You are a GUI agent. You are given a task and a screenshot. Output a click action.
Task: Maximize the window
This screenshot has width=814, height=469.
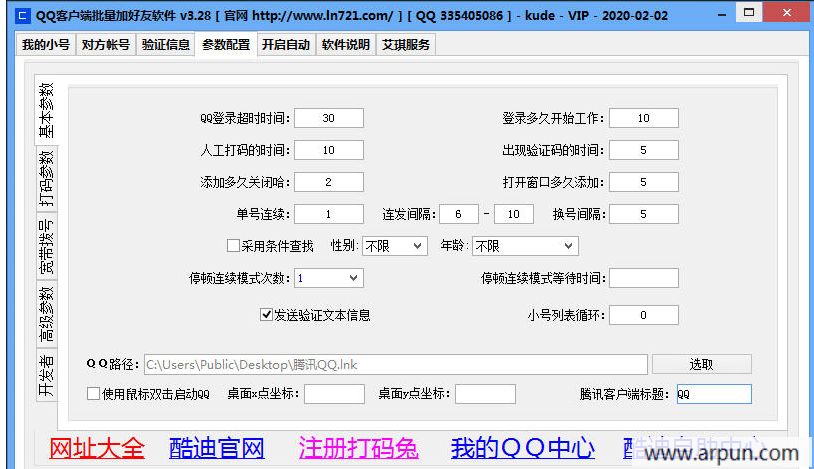(x=749, y=13)
